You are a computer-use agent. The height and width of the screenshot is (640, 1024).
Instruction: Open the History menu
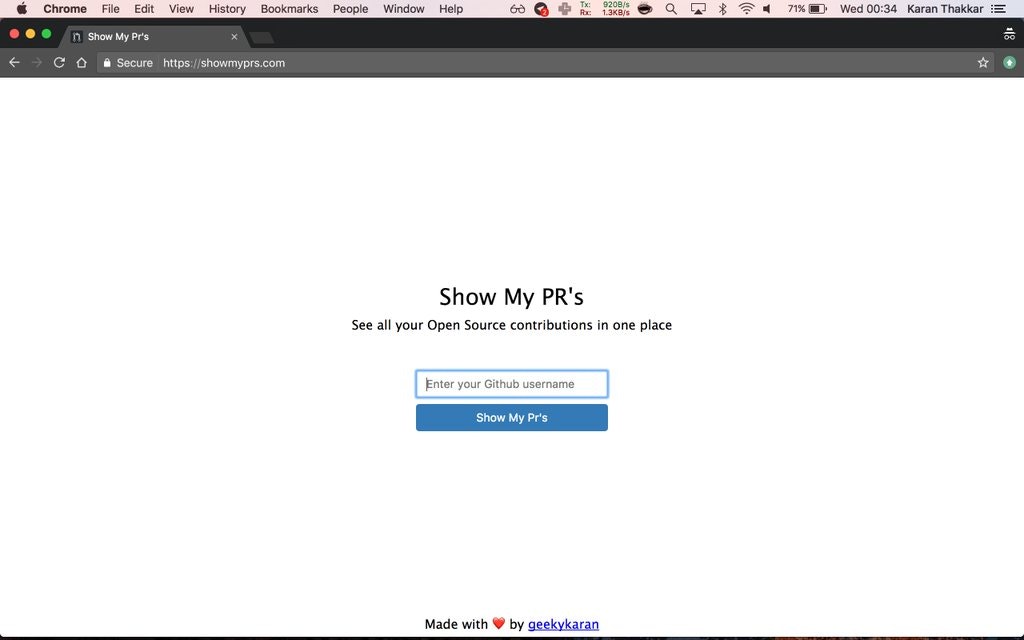point(226,9)
